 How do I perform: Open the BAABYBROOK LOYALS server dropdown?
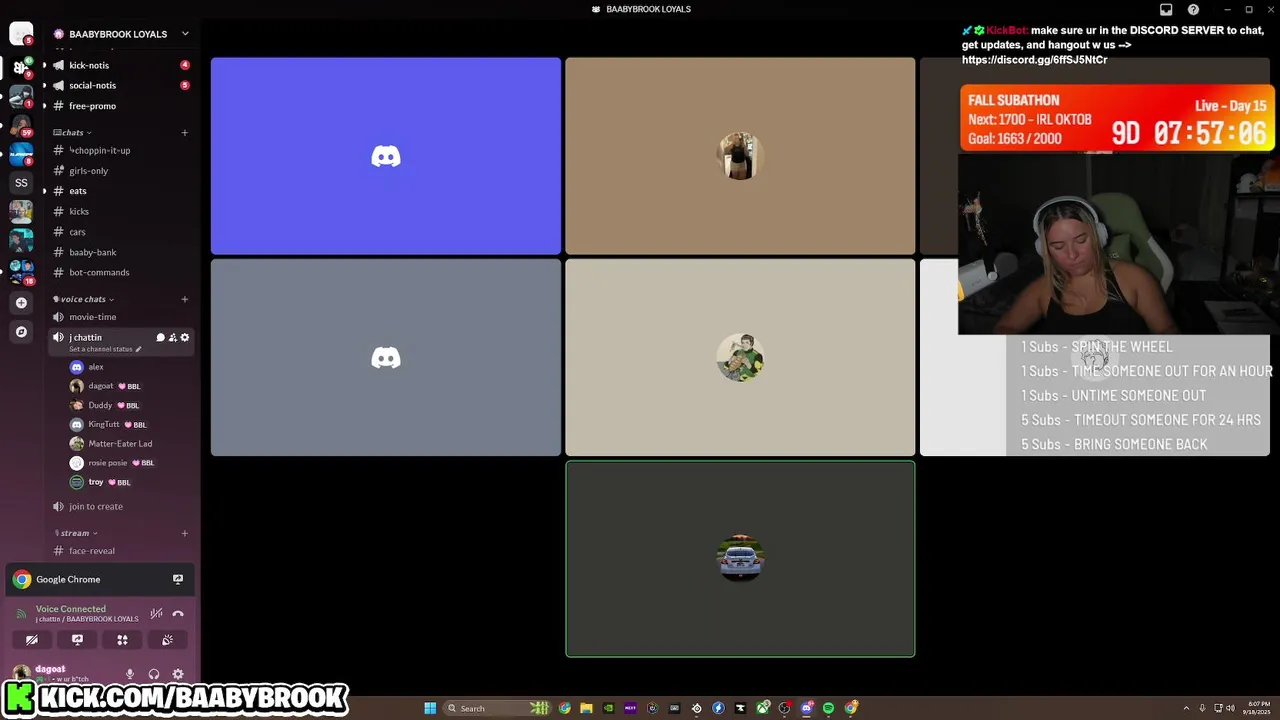coord(185,34)
